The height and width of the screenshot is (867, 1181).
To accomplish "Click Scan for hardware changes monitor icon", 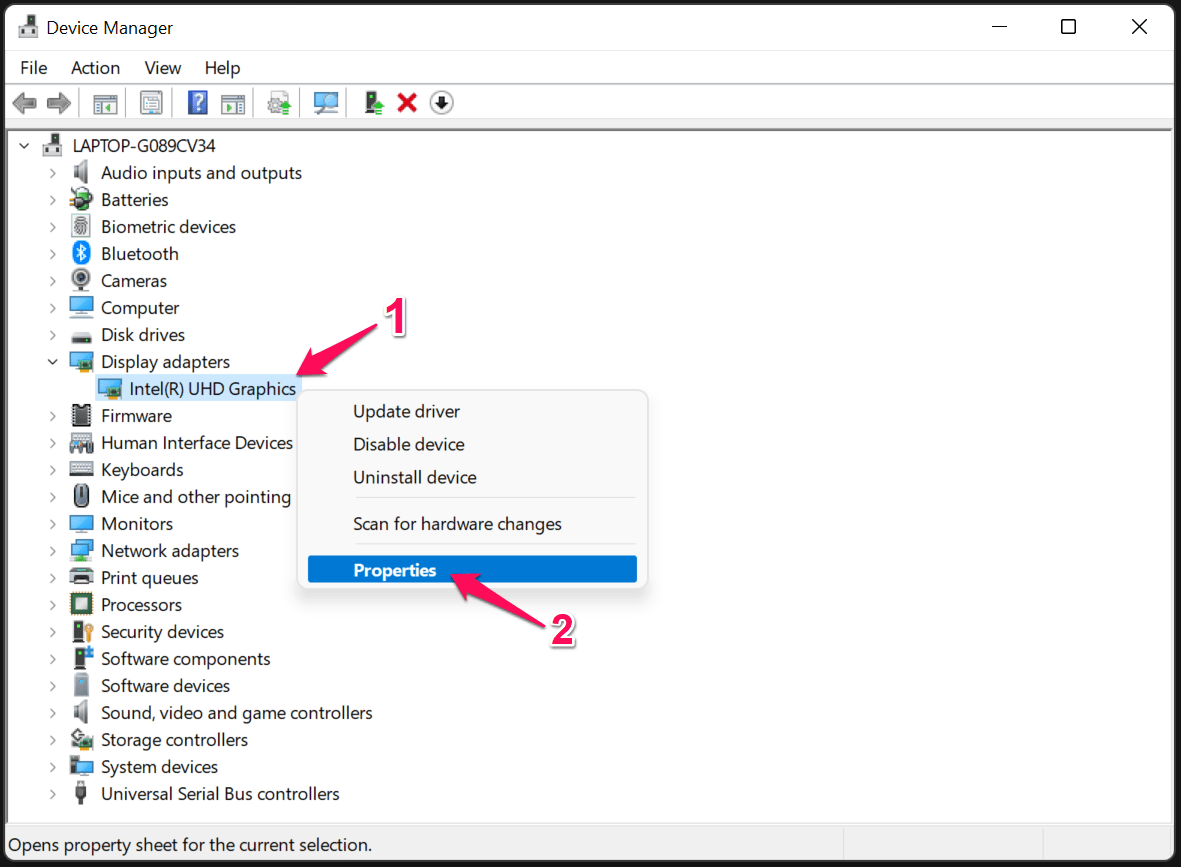I will pyautogui.click(x=326, y=103).
